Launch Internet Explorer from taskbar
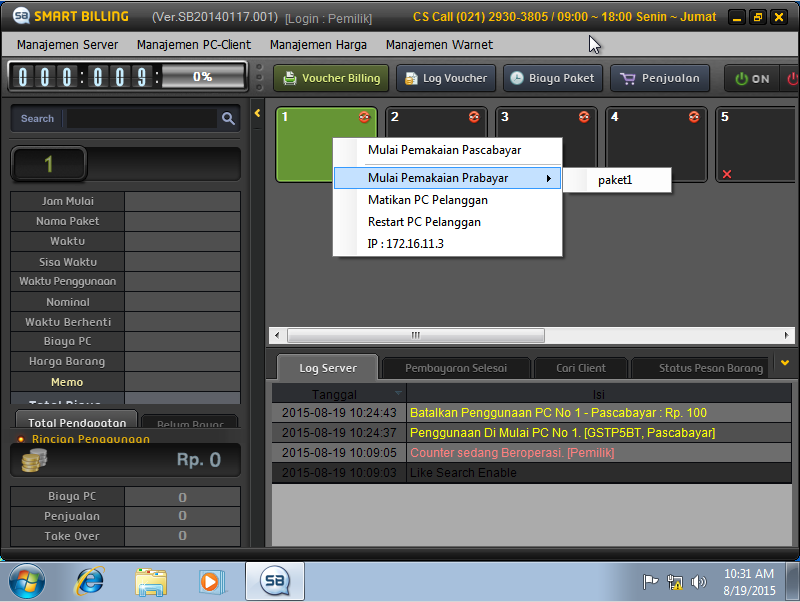Screen dimensions: 800x602 click(x=89, y=582)
